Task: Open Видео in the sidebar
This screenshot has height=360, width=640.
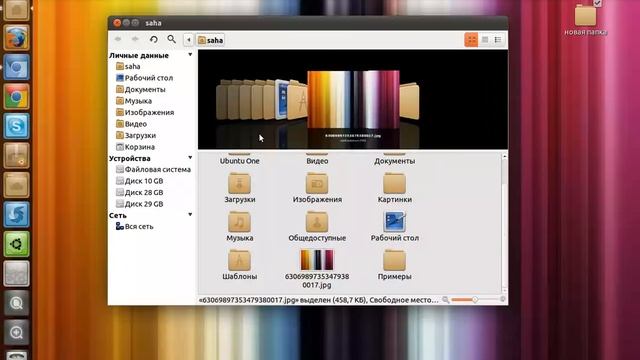Action: click(131, 123)
